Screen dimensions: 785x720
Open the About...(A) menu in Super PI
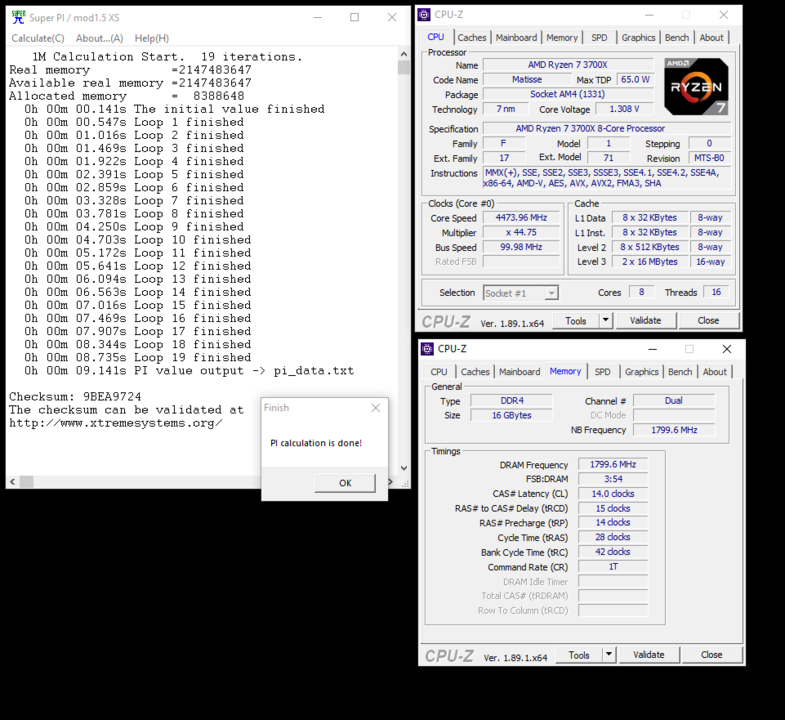click(x=100, y=38)
